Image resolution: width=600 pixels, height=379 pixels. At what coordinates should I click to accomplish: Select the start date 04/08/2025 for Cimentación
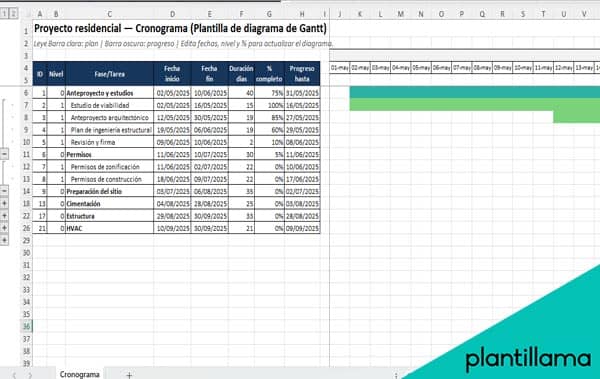click(x=172, y=203)
